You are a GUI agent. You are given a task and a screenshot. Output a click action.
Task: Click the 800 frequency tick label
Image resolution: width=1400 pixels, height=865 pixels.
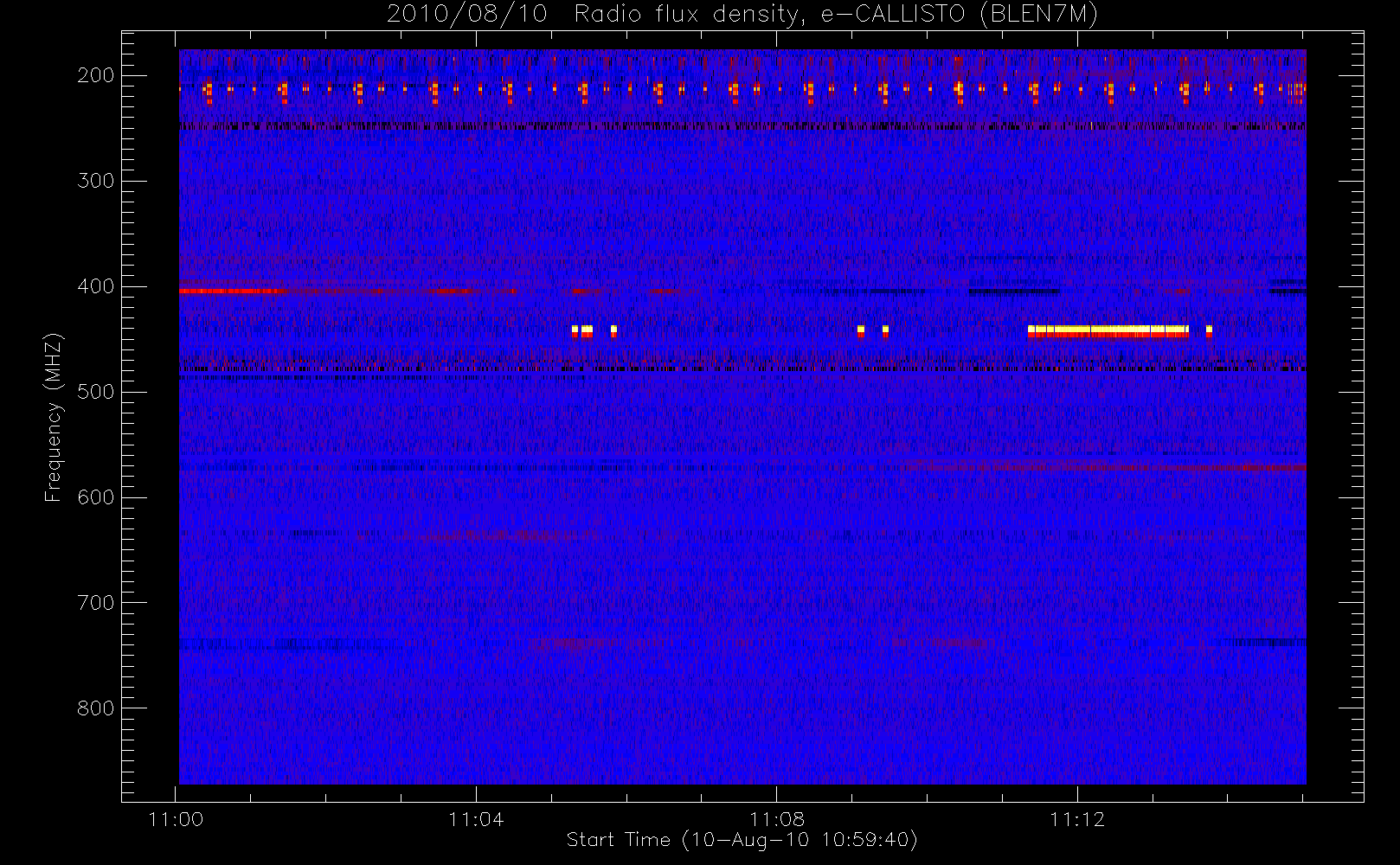96,708
